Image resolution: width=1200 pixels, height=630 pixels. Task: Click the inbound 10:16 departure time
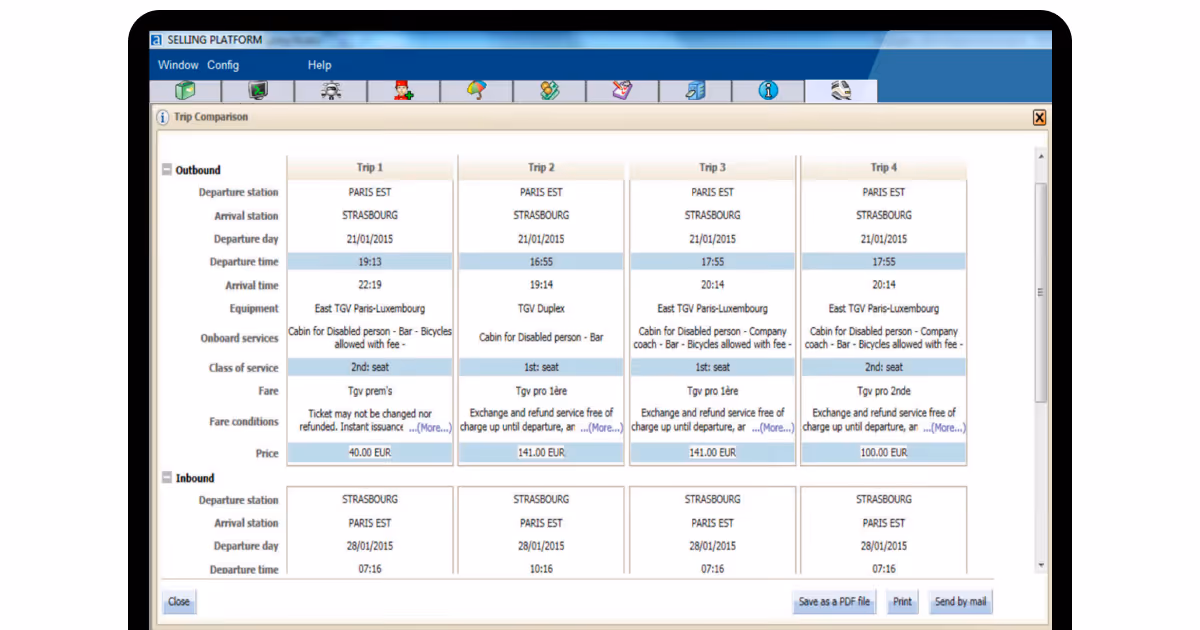tap(541, 569)
